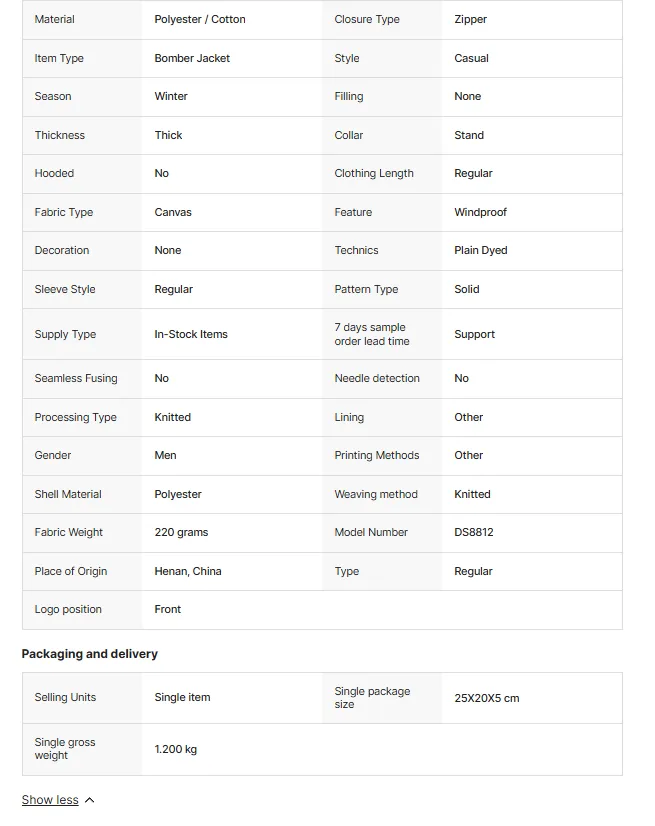The image size is (655, 826).
Task: Click the 1.200 kg gross weight value
Action: [x=175, y=749]
